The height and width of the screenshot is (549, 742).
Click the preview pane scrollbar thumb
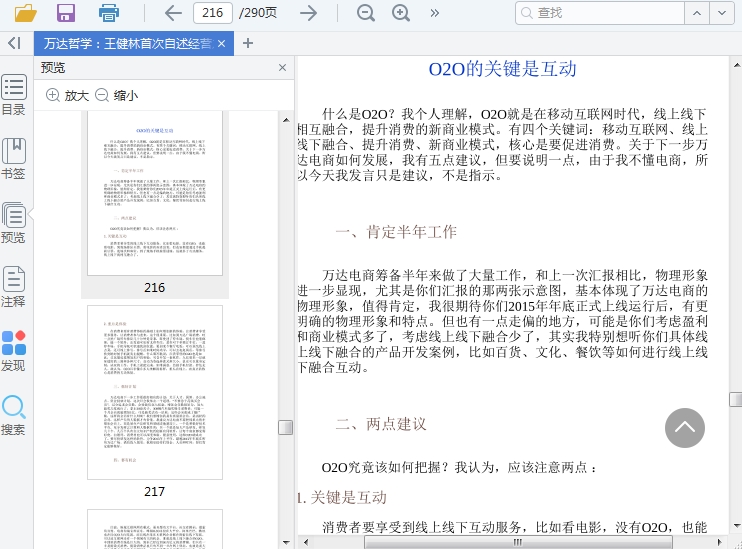point(285,427)
